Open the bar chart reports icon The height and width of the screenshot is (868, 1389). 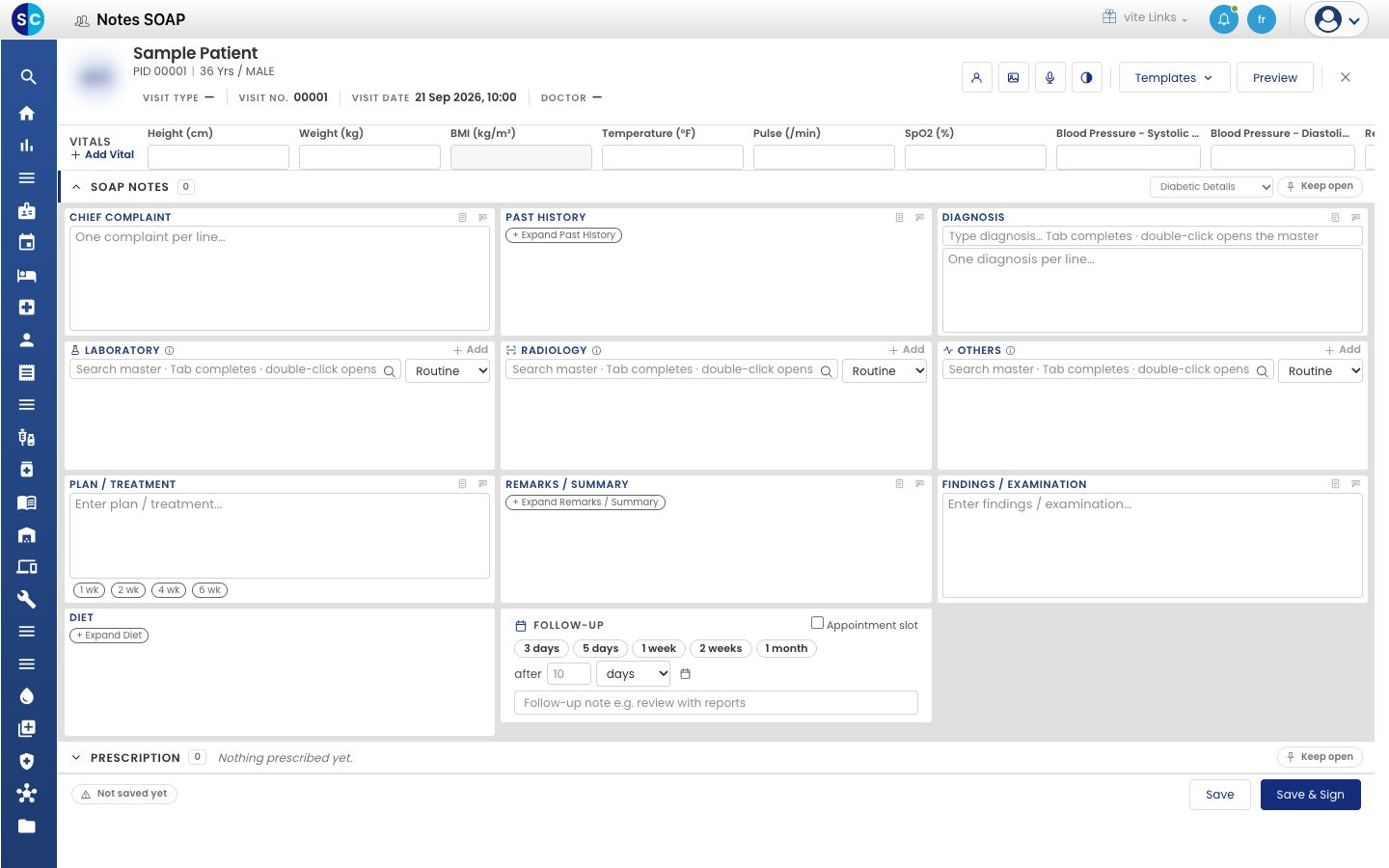(x=27, y=146)
